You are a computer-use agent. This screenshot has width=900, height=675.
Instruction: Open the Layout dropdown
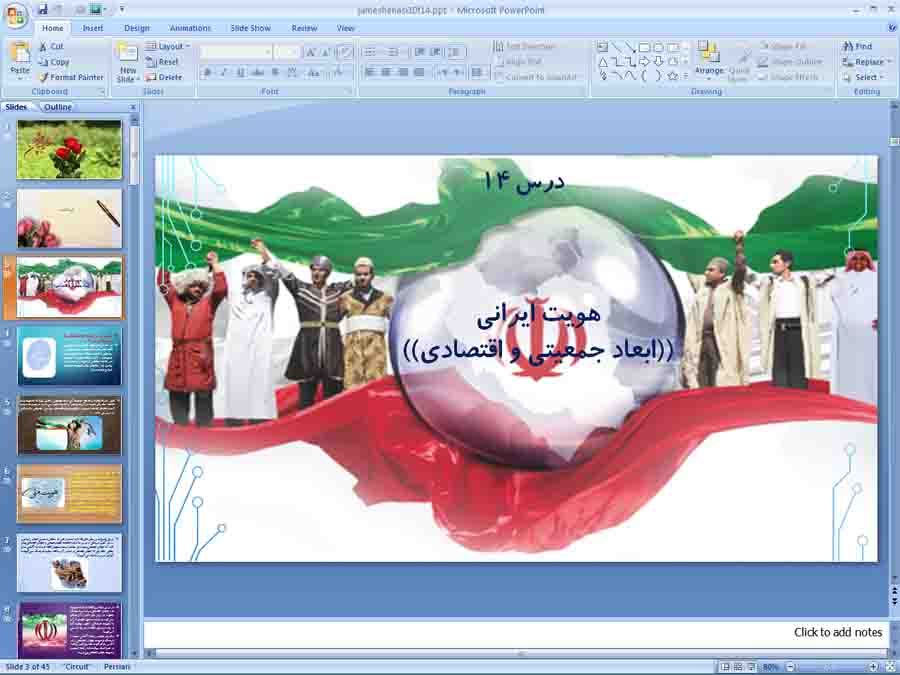click(168, 46)
